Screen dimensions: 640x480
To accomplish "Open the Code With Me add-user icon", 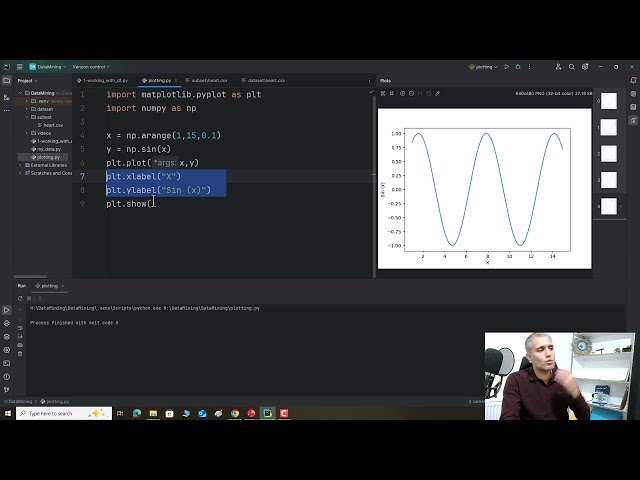I will click(558, 67).
